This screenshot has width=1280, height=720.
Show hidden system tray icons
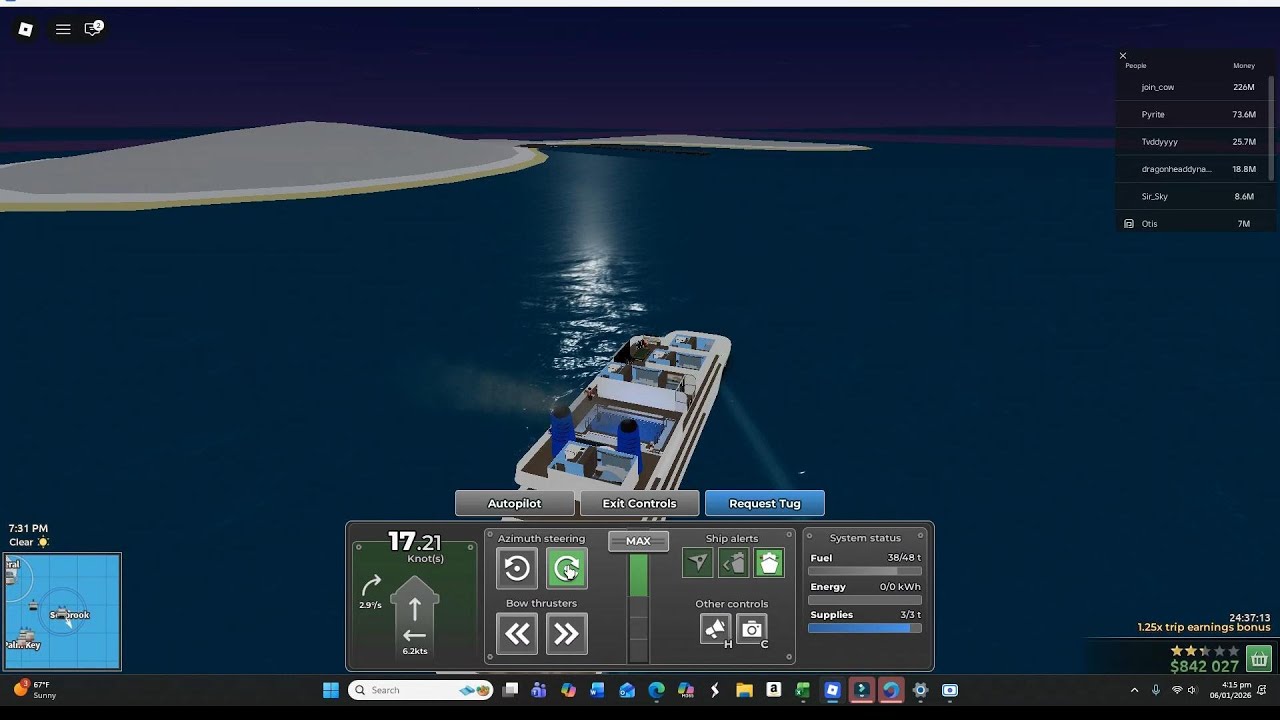[x=1134, y=690]
